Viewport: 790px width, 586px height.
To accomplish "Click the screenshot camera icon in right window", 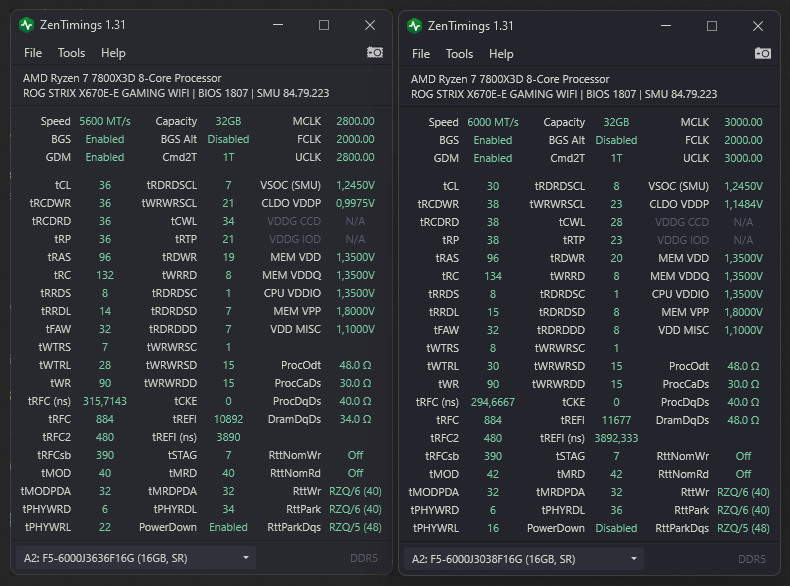I will [x=762, y=52].
